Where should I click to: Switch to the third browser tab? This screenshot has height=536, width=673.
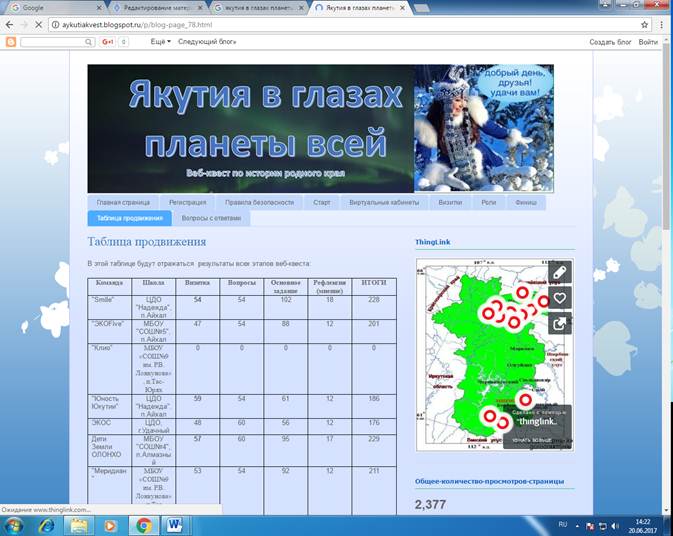258,8
